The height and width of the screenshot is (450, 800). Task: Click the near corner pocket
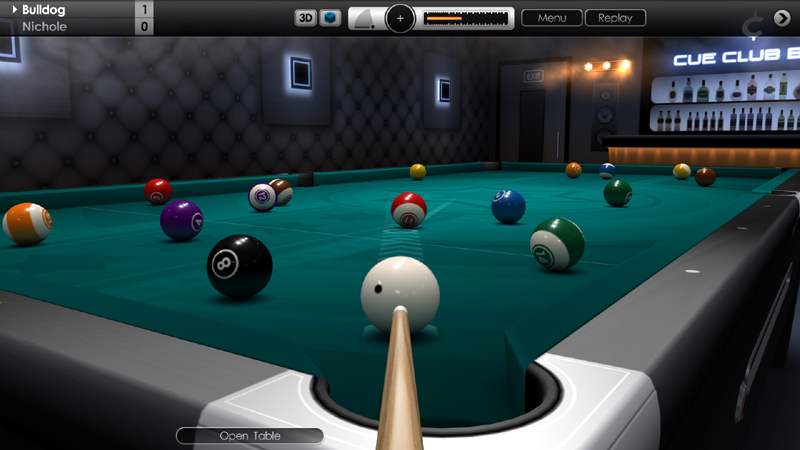(436, 403)
